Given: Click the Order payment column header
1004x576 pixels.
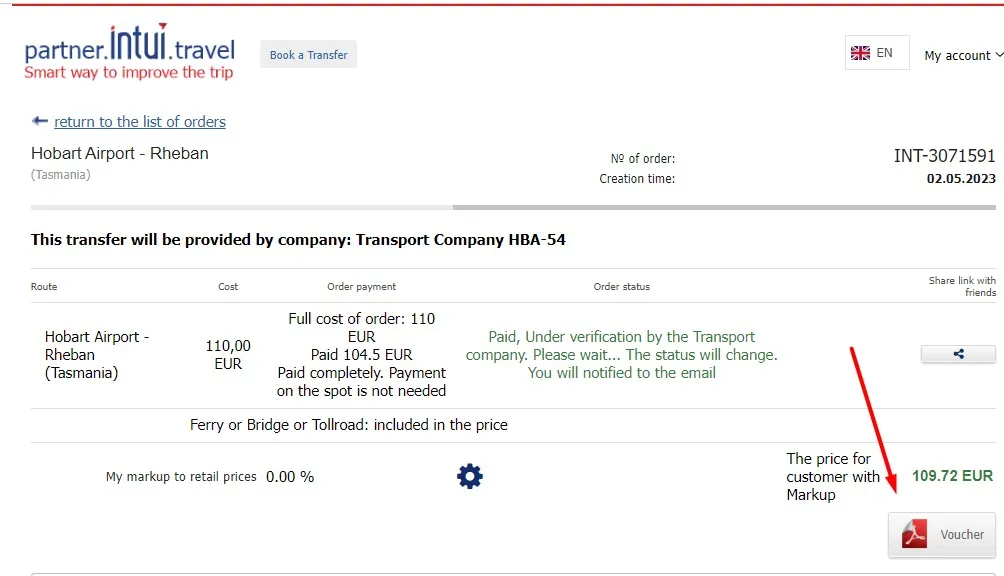Looking at the screenshot, I should [362, 287].
